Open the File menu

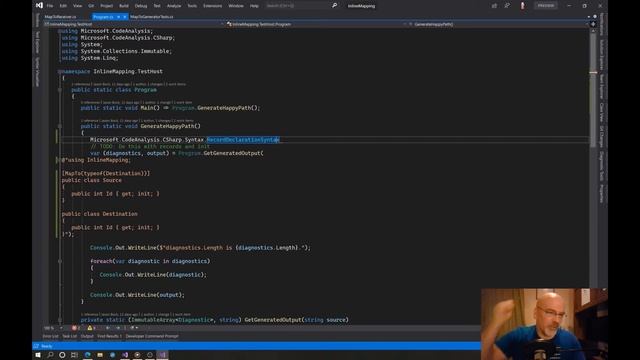(x=50, y=6)
